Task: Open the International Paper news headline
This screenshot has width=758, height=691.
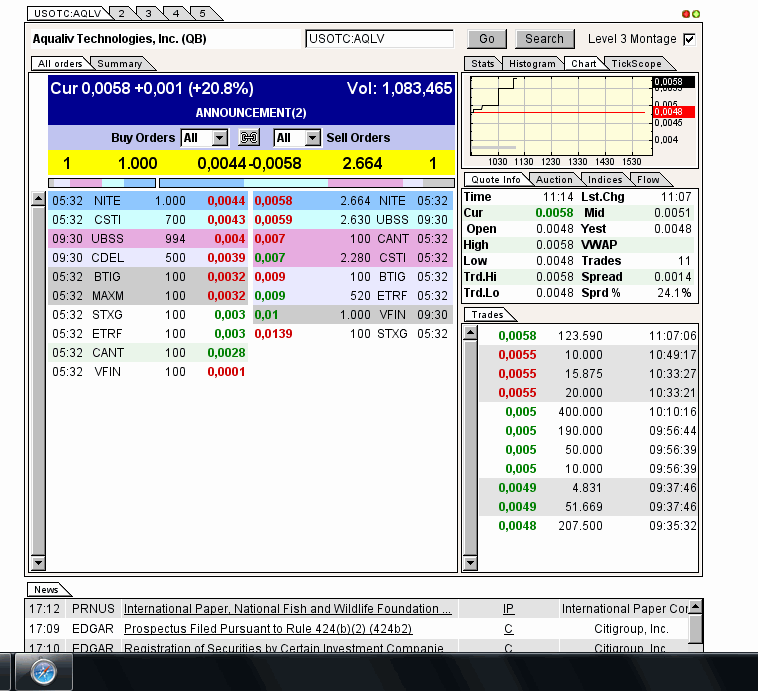Action: coord(288,609)
